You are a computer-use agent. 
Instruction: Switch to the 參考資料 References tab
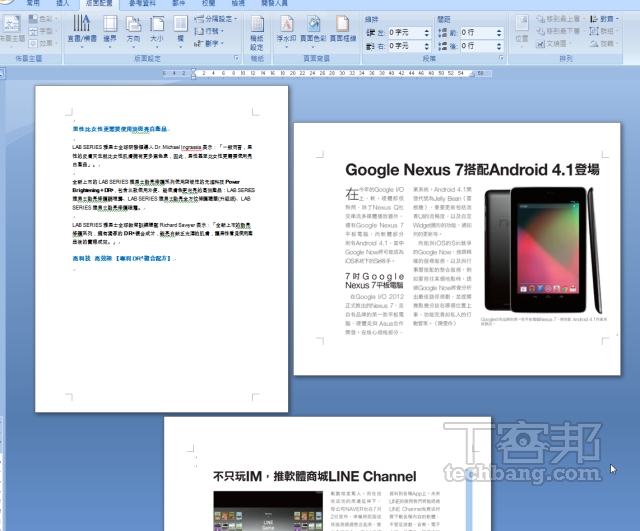click(142, 3)
